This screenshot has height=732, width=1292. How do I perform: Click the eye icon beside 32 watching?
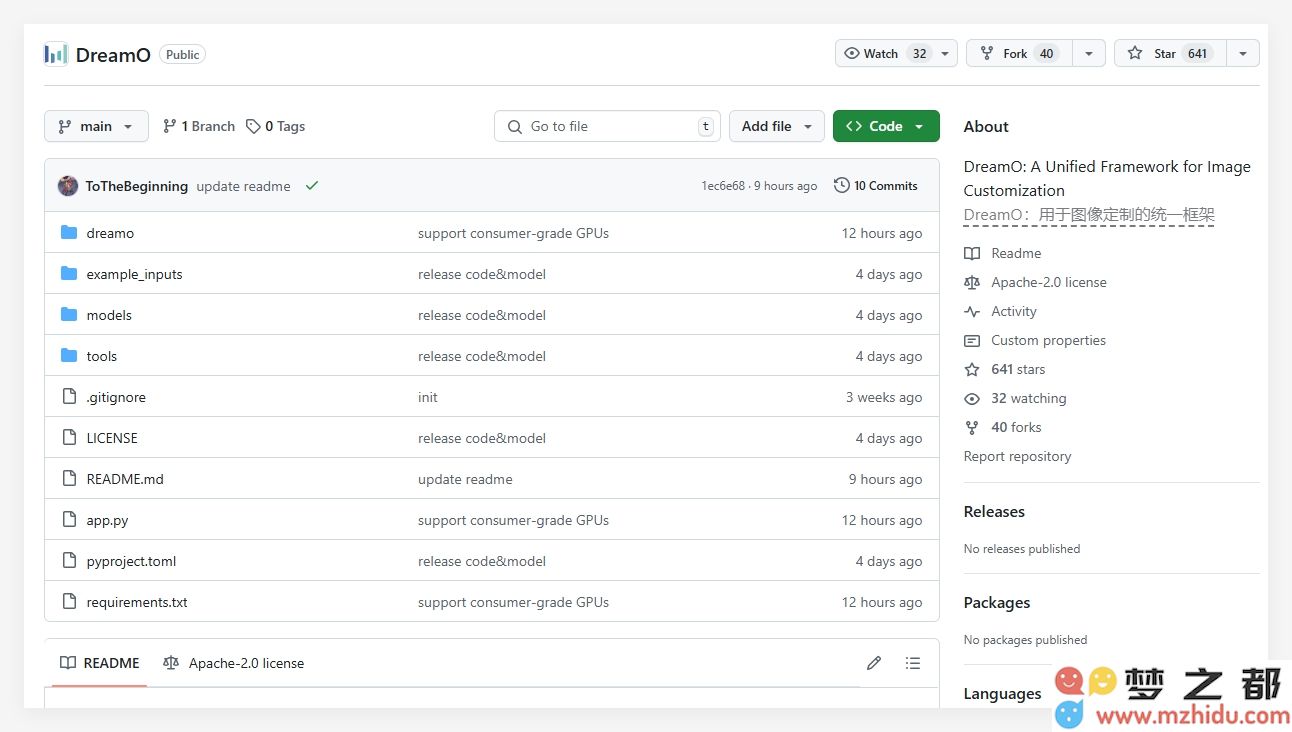(972, 399)
